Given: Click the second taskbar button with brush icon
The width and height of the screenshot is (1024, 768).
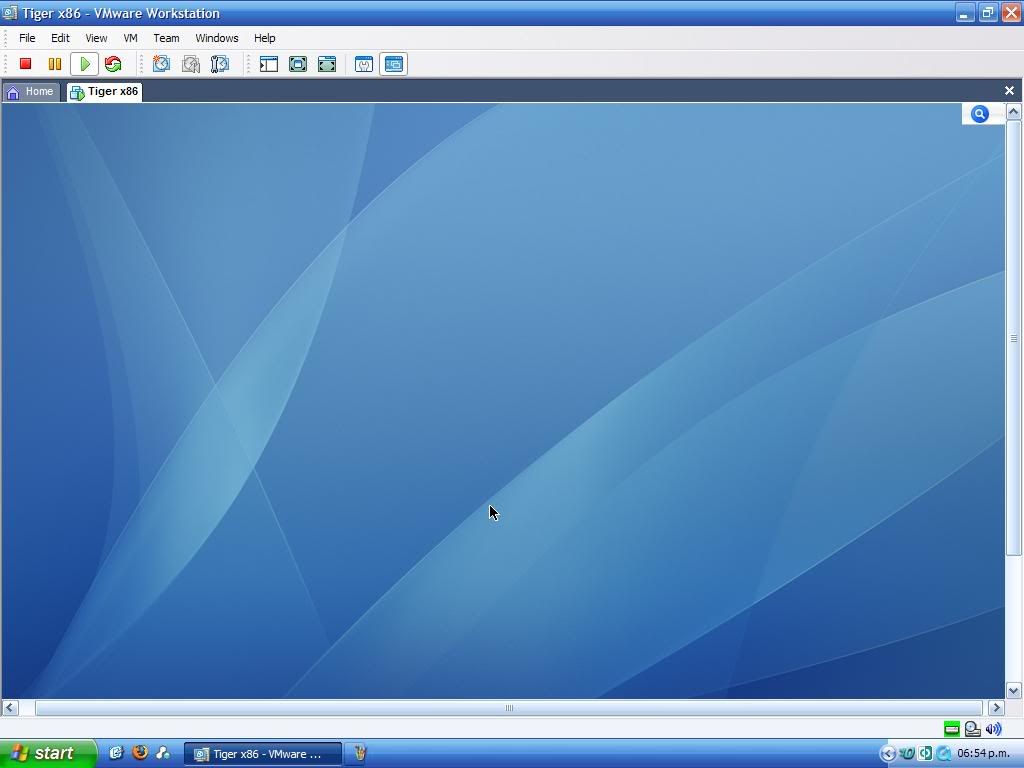Looking at the screenshot, I should pyautogui.click(x=359, y=754).
